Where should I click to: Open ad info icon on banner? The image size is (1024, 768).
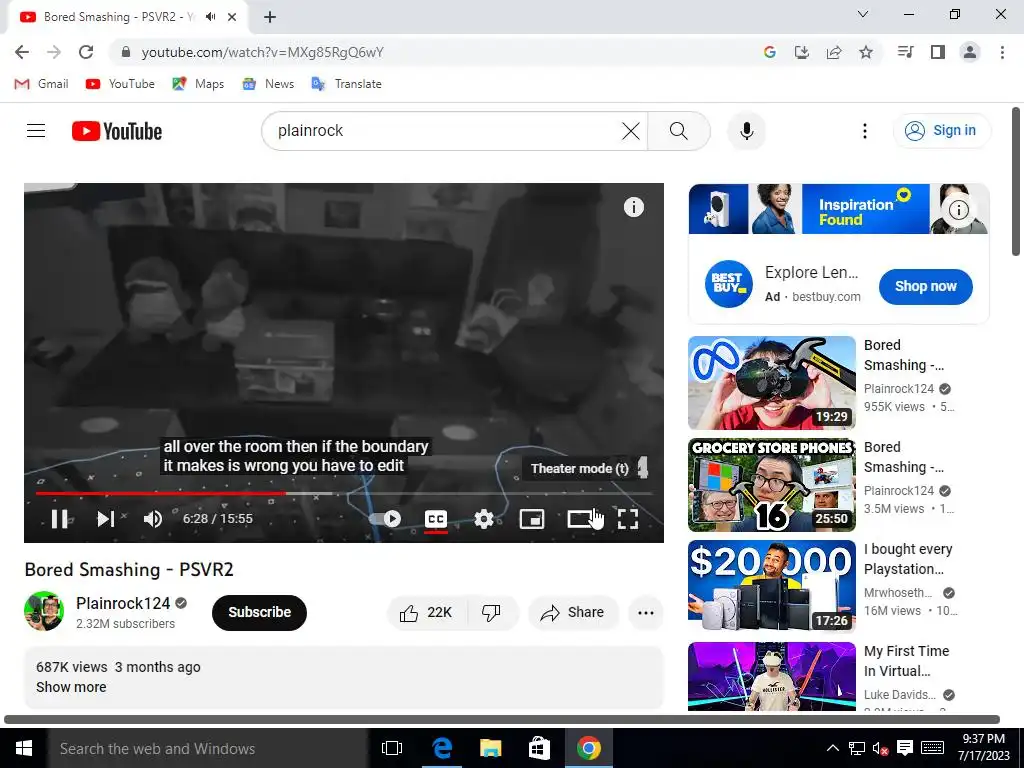(958, 210)
